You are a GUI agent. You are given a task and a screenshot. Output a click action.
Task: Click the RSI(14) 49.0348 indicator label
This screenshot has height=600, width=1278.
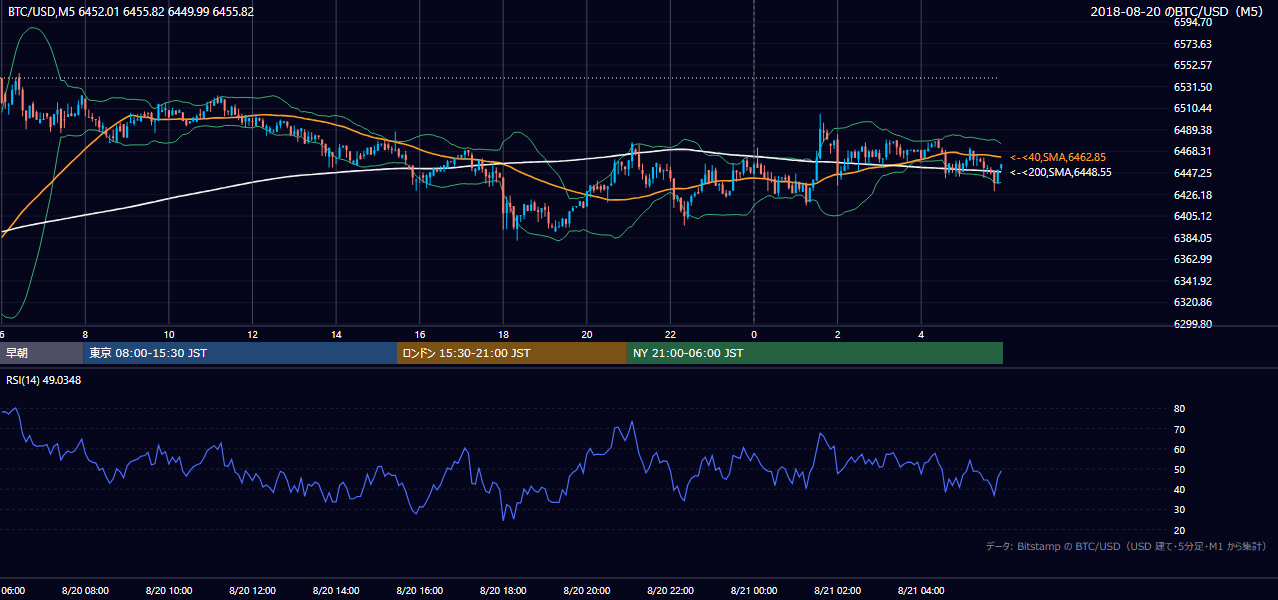44,380
